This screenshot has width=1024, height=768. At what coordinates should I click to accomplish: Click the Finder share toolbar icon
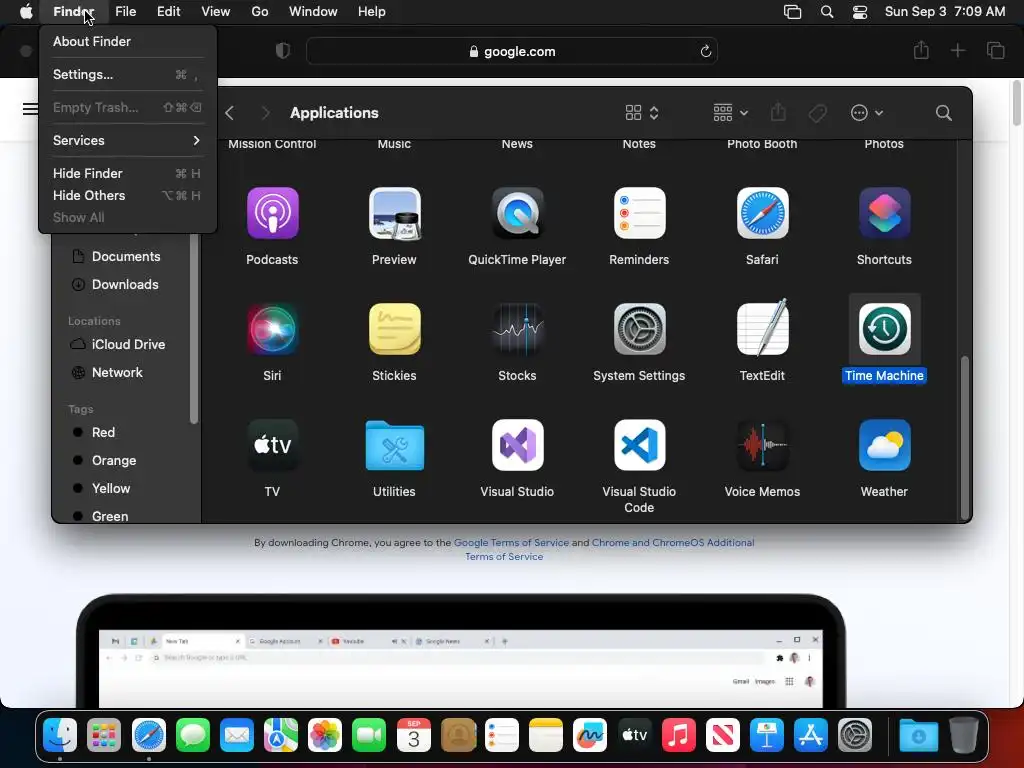click(778, 112)
